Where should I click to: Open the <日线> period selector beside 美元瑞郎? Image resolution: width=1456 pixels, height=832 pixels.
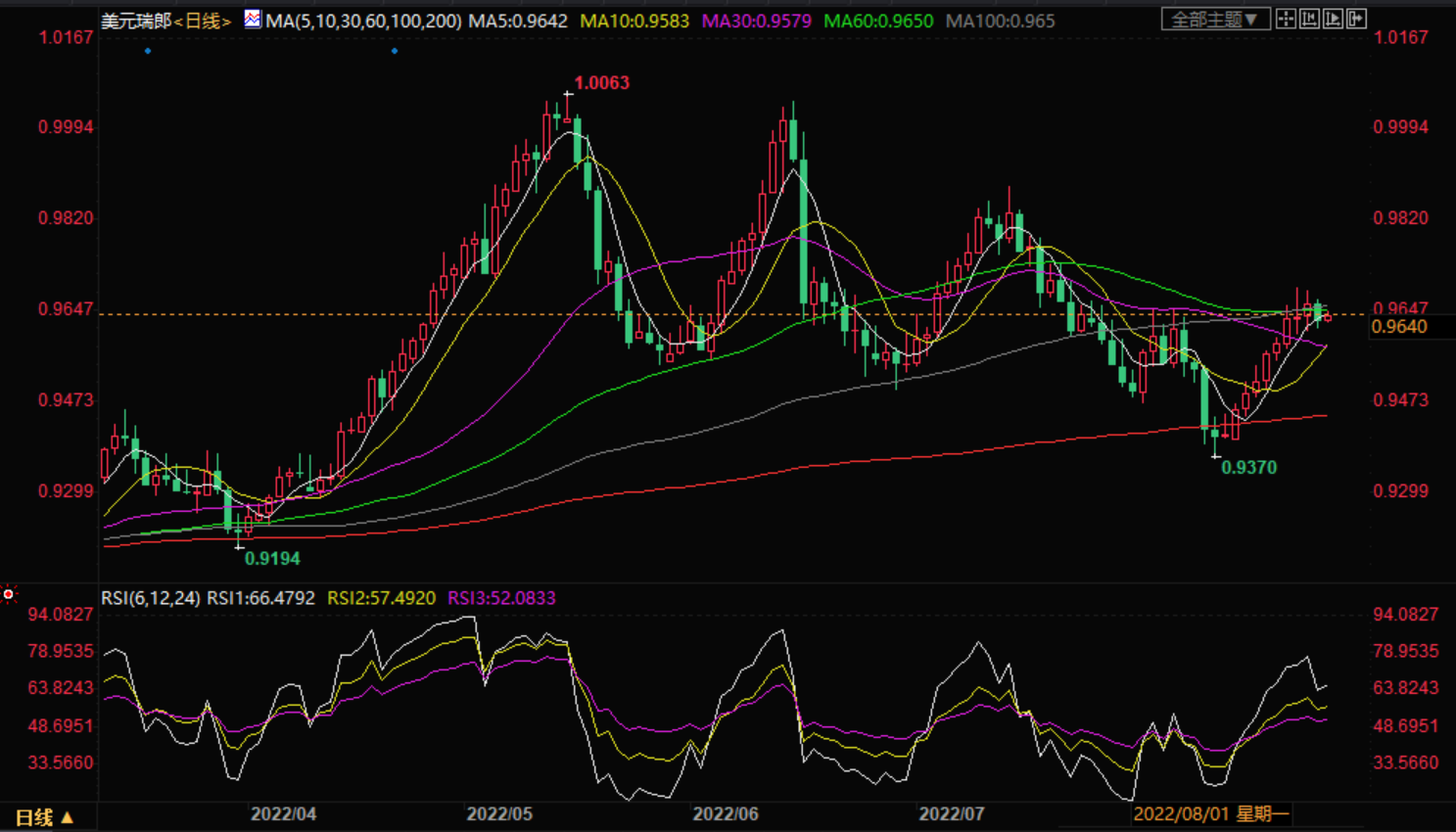click(203, 21)
